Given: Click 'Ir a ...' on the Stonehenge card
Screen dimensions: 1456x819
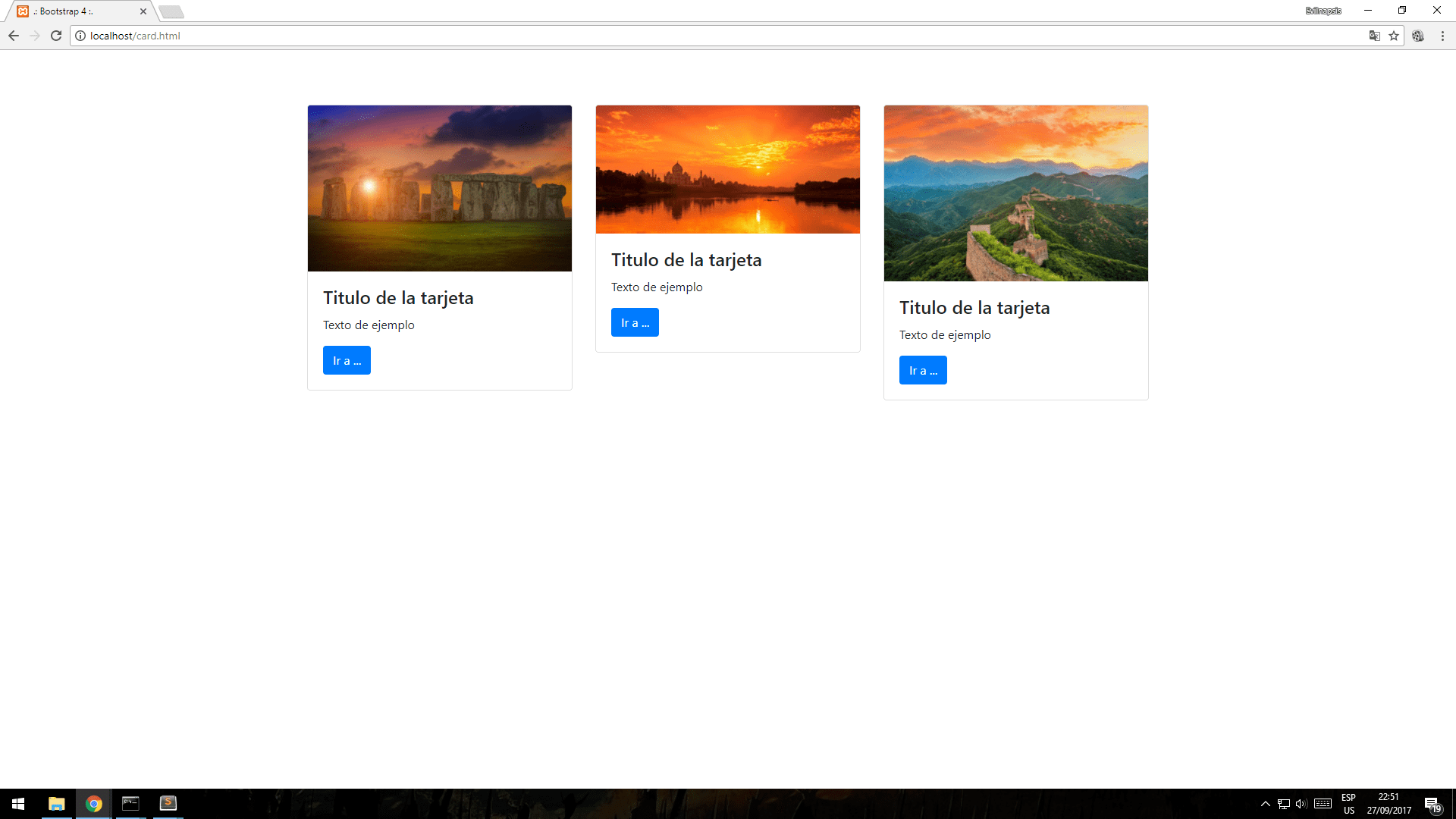Looking at the screenshot, I should [x=347, y=359].
